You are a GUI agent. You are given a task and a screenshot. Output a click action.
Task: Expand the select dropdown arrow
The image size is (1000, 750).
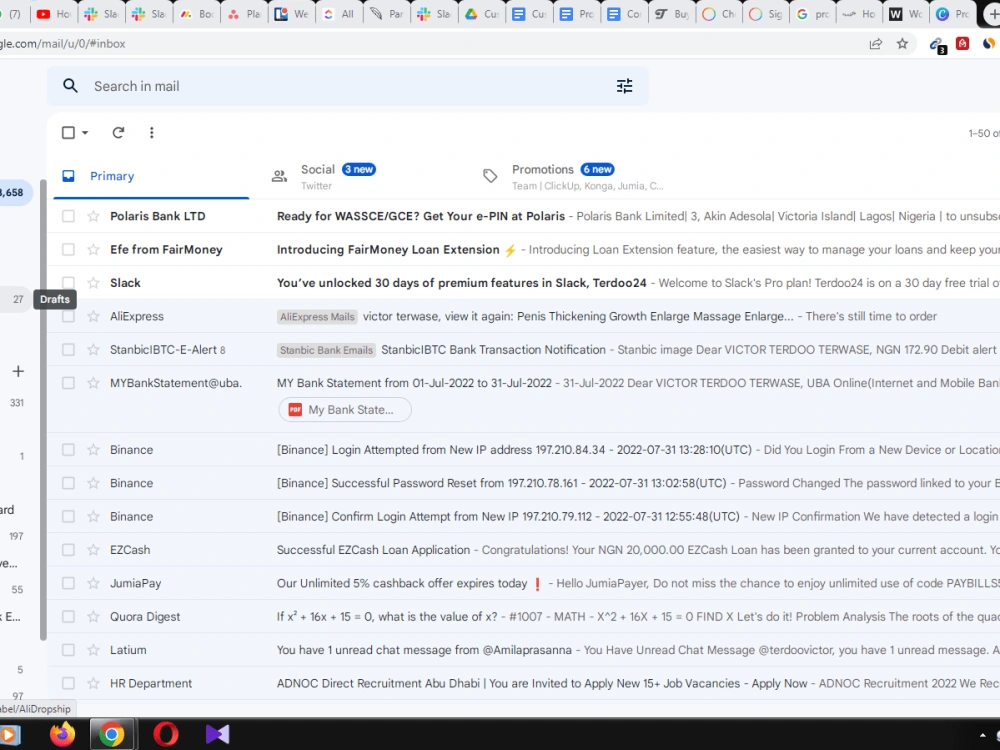[x=85, y=133]
